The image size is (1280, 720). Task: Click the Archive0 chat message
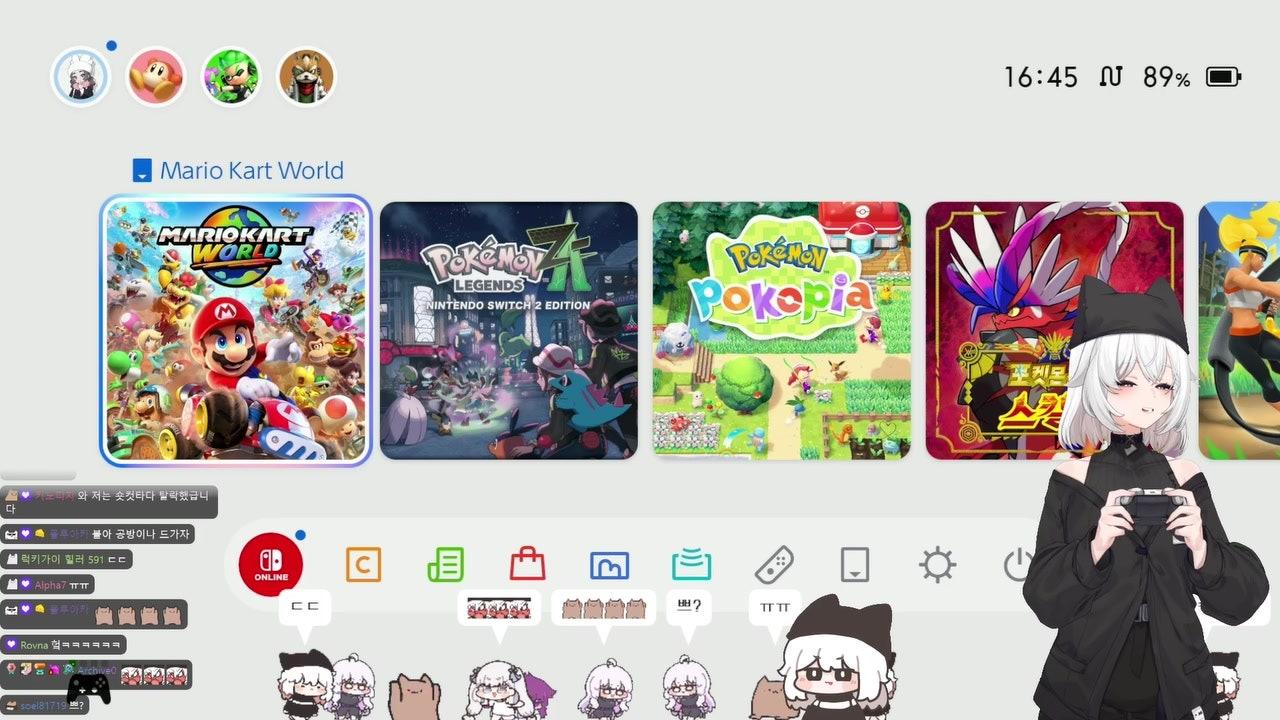(97, 675)
